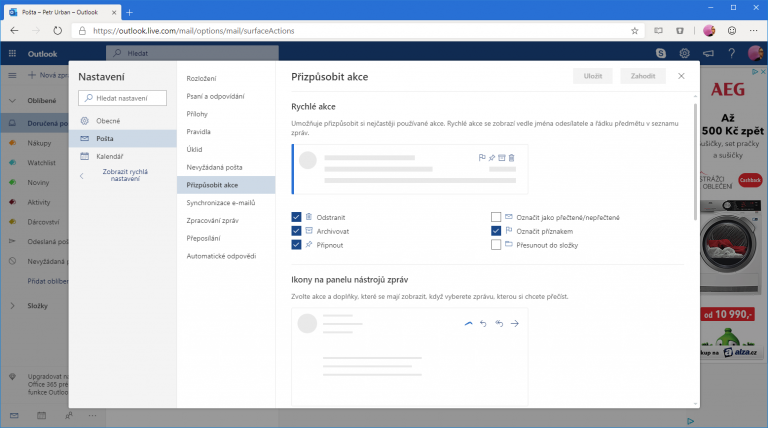Click the Hledat search box in Outlook header
The image size is (768, 428).
[192, 53]
